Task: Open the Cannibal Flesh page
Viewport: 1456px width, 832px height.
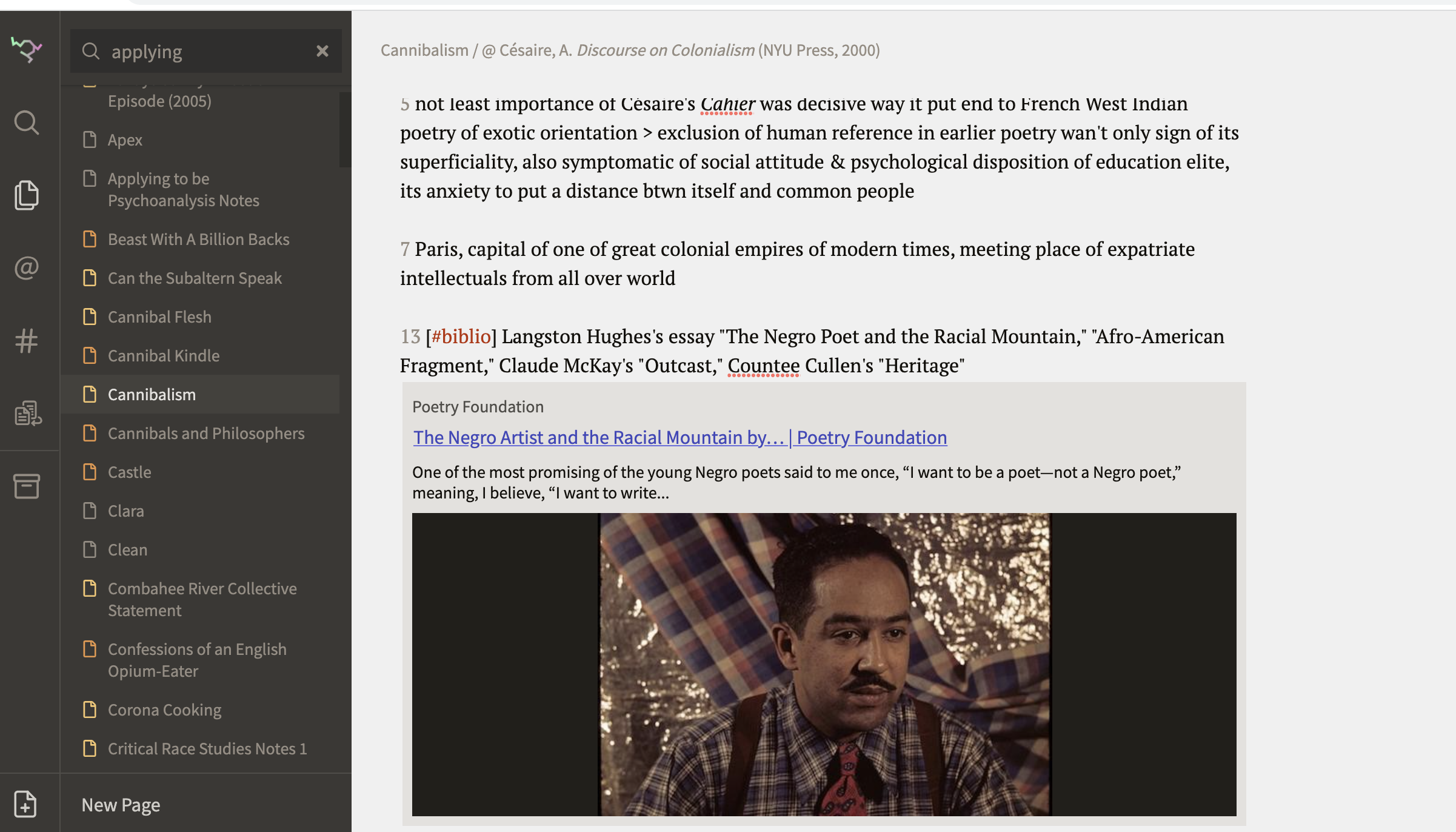Action: coord(159,317)
